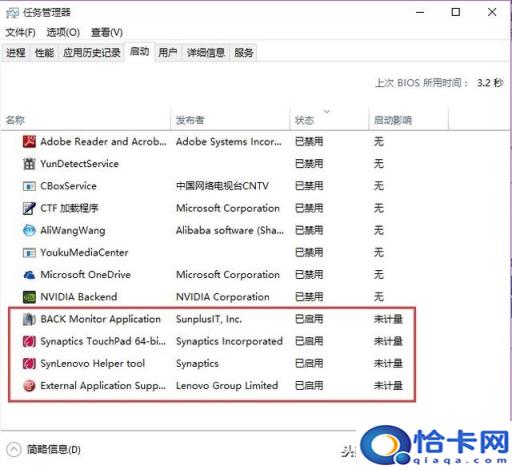The image size is (512, 469).
Task: Click the CBoxService entry icon
Action: click(29, 186)
